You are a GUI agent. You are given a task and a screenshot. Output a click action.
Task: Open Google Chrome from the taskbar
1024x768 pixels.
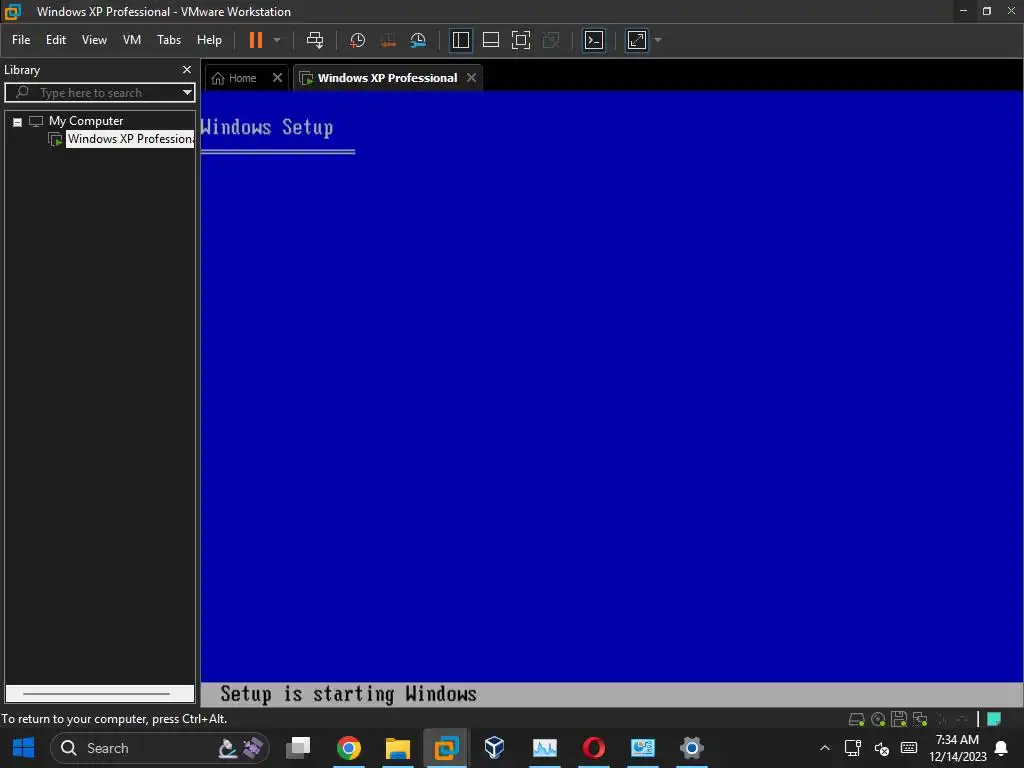[349, 748]
